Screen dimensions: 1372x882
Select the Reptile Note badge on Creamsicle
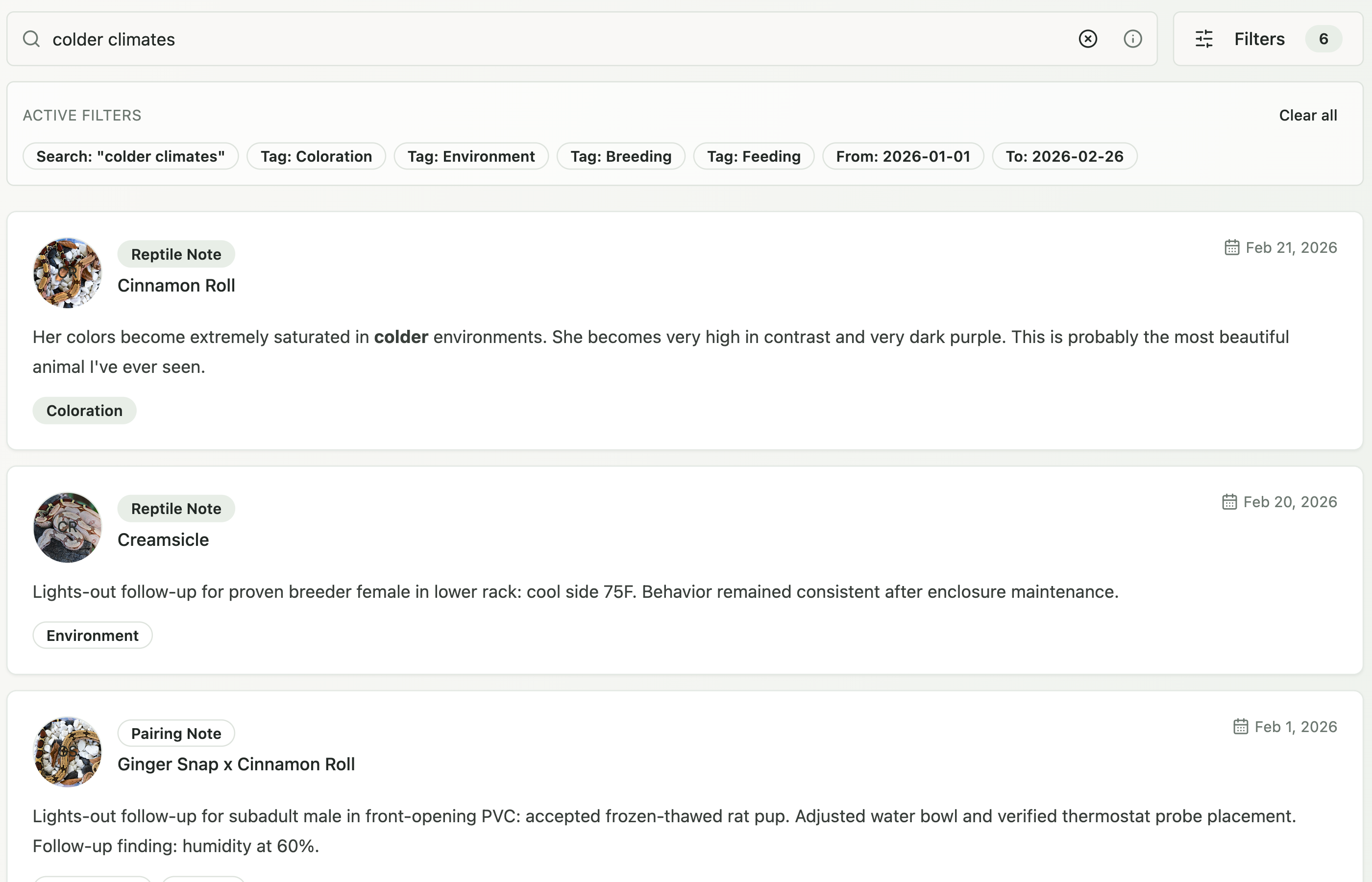tap(176, 508)
